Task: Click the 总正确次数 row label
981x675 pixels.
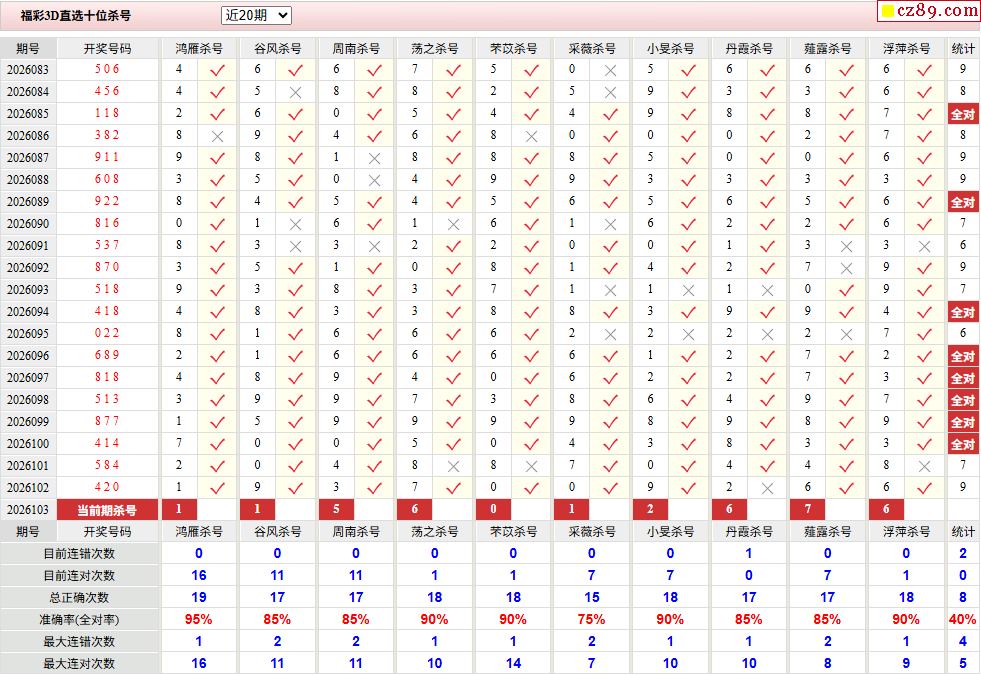Action: click(79, 598)
